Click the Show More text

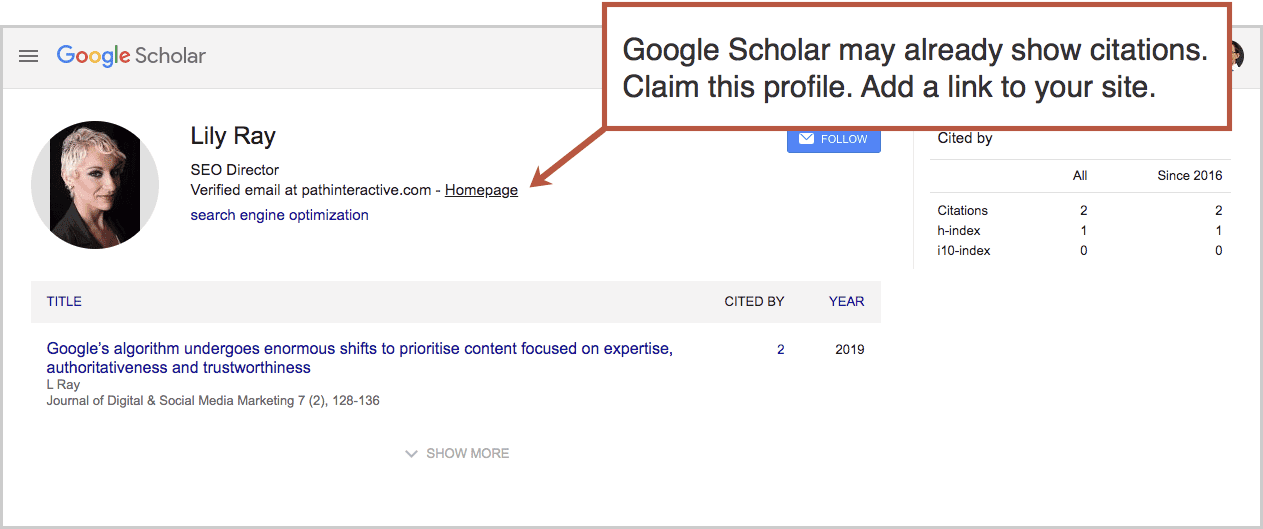[x=468, y=454]
